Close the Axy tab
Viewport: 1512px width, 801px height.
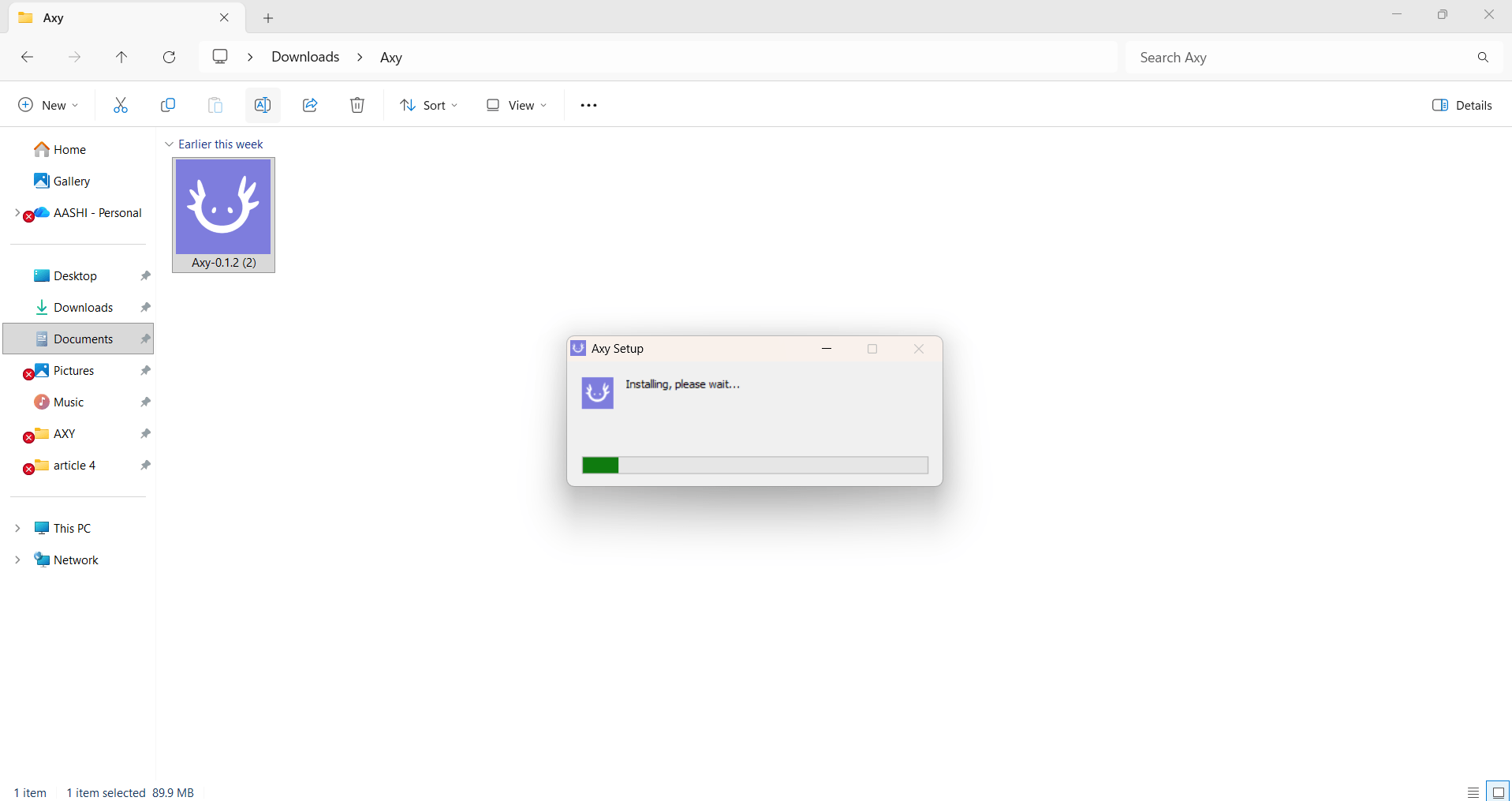(224, 17)
